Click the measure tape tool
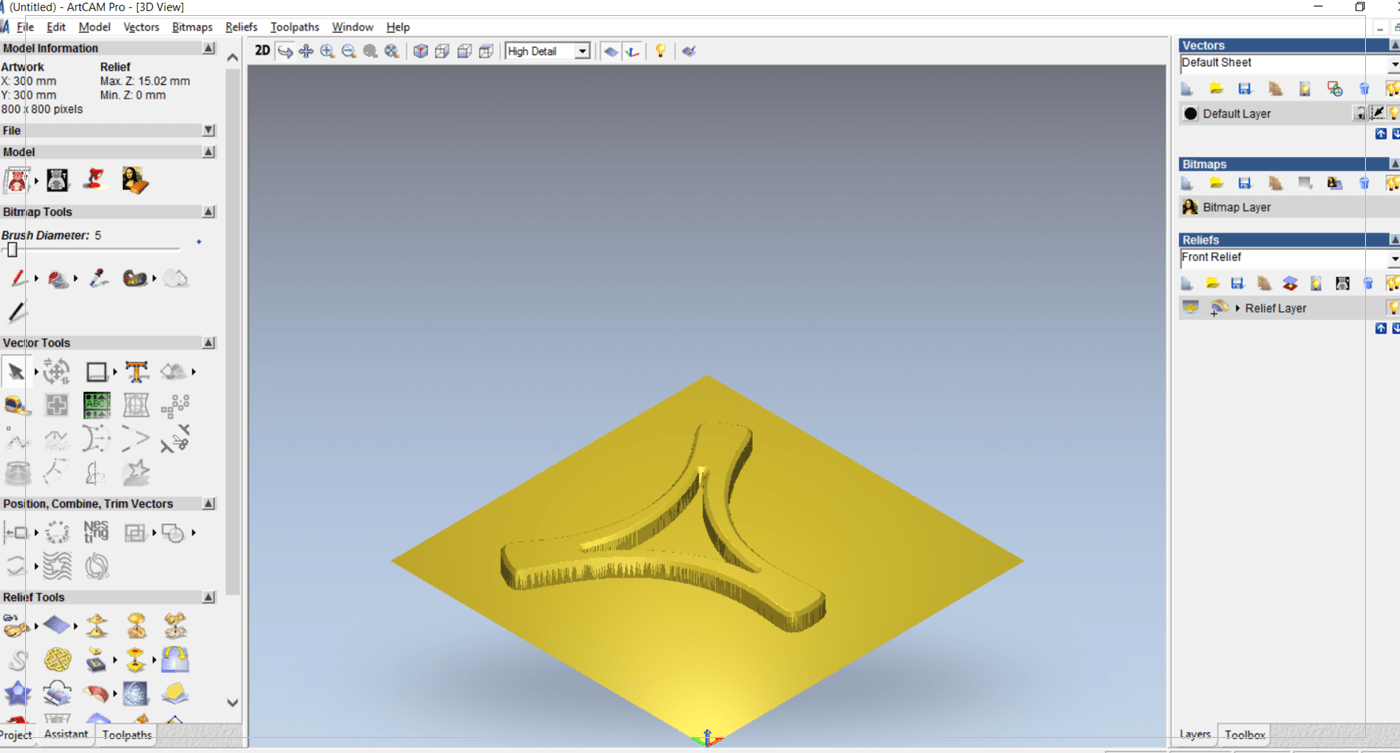The image size is (1400, 753). click(17, 405)
